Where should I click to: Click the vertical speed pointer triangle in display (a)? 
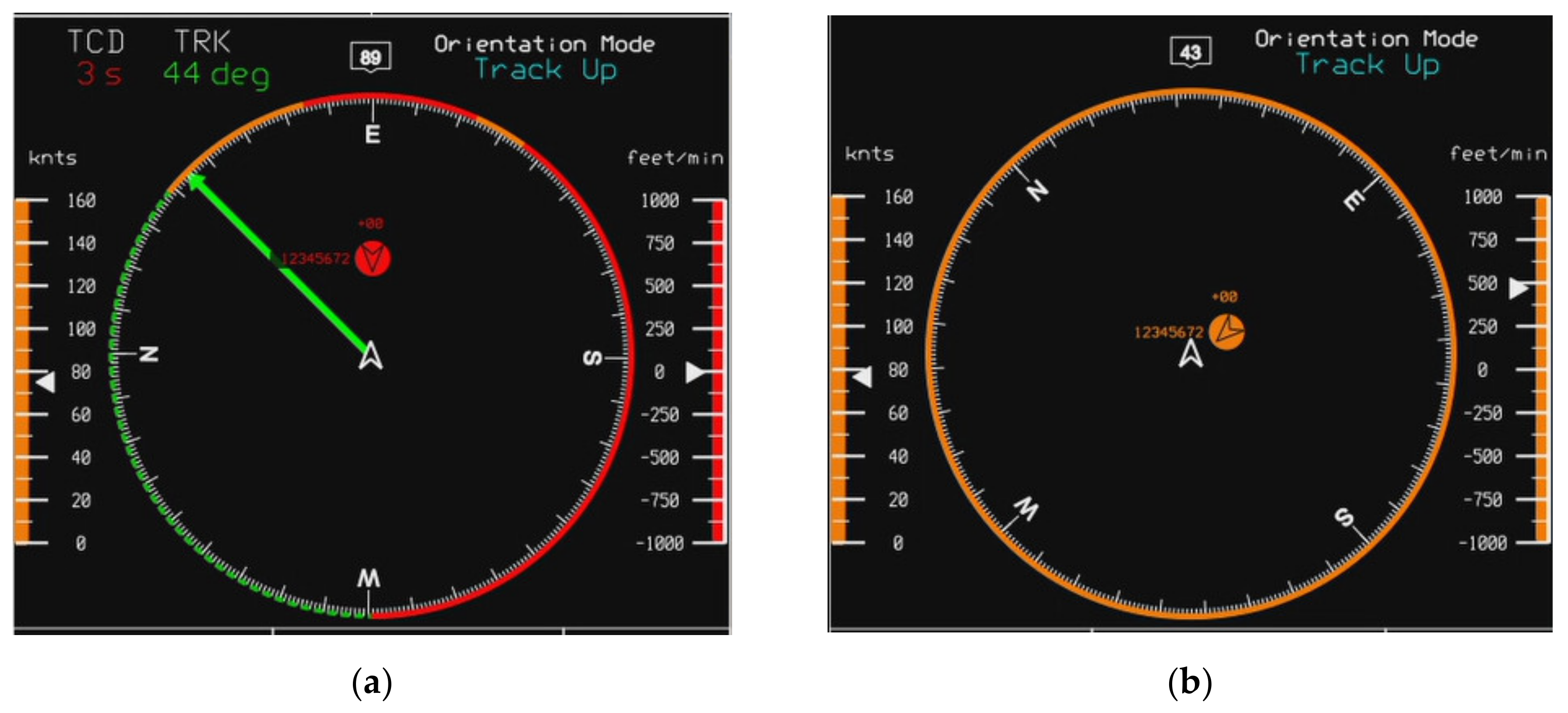[696, 372]
